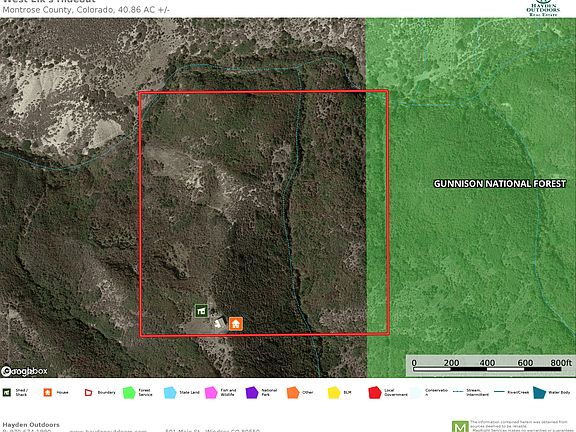Click the white building beside the House marker

[220, 323]
